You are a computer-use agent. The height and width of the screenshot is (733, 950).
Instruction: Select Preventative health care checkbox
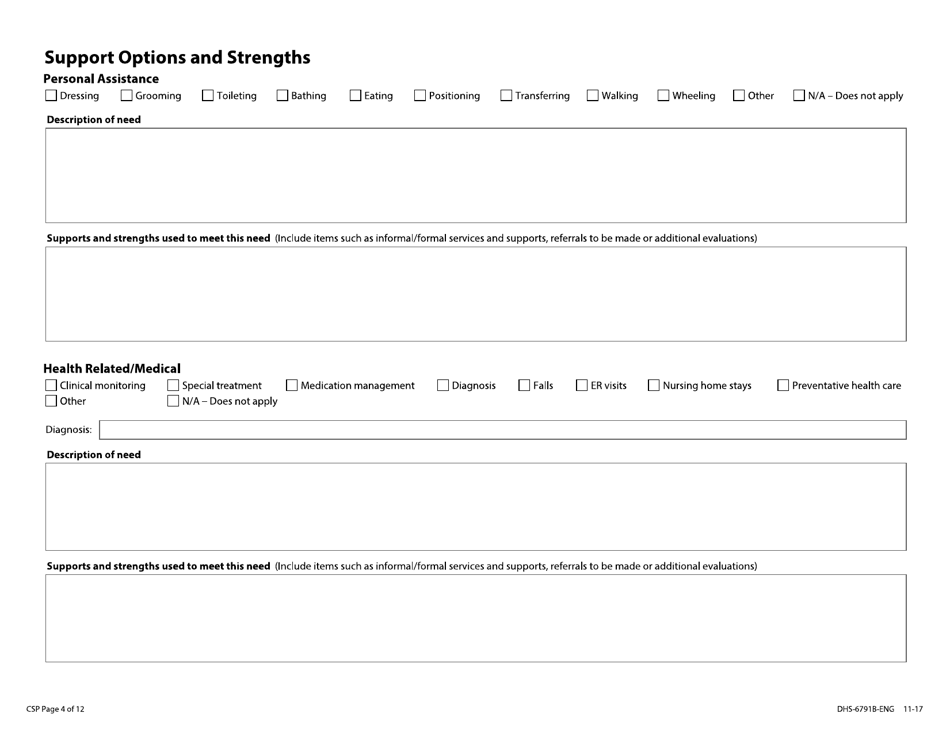tap(783, 384)
